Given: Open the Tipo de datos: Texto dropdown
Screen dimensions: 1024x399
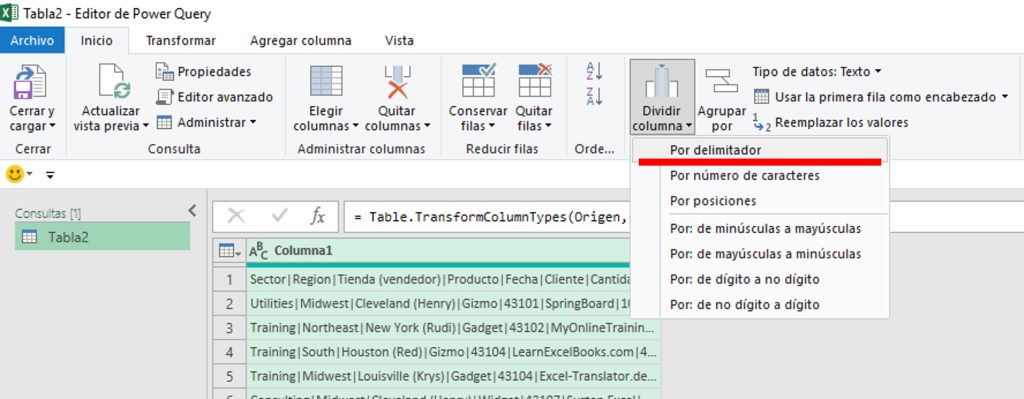Looking at the screenshot, I should 817,71.
